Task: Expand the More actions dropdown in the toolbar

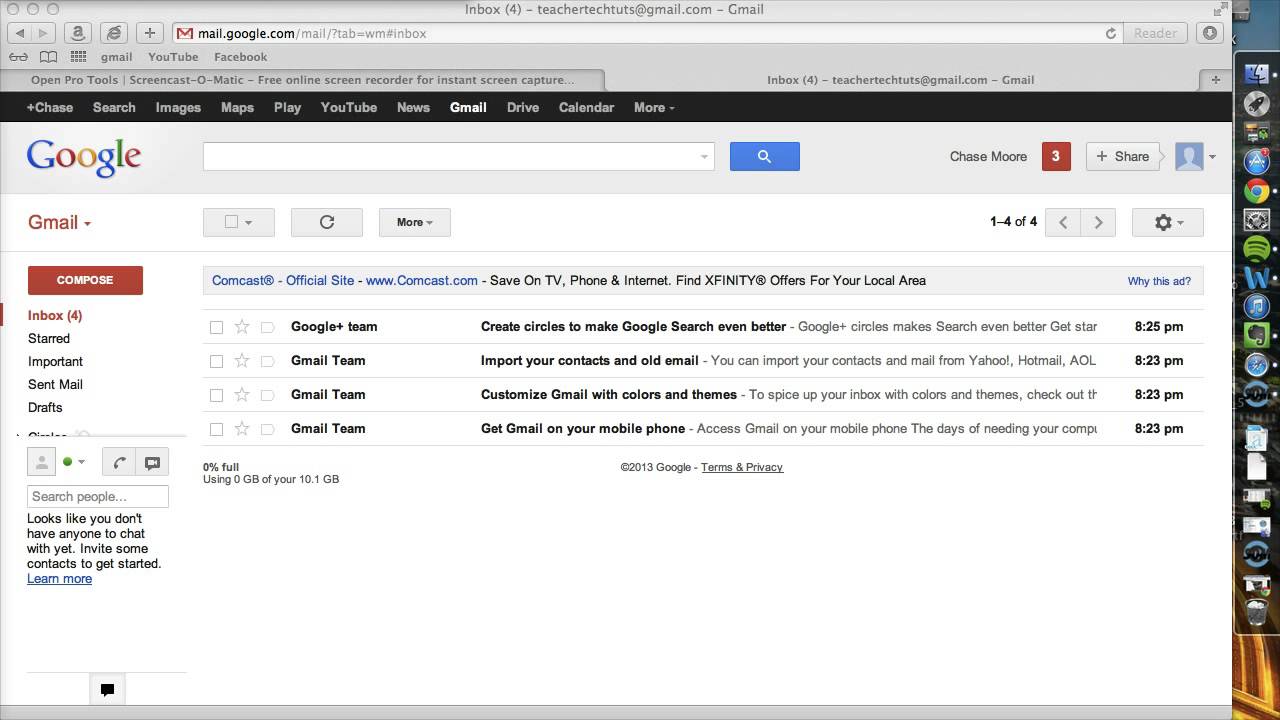Action: (415, 222)
